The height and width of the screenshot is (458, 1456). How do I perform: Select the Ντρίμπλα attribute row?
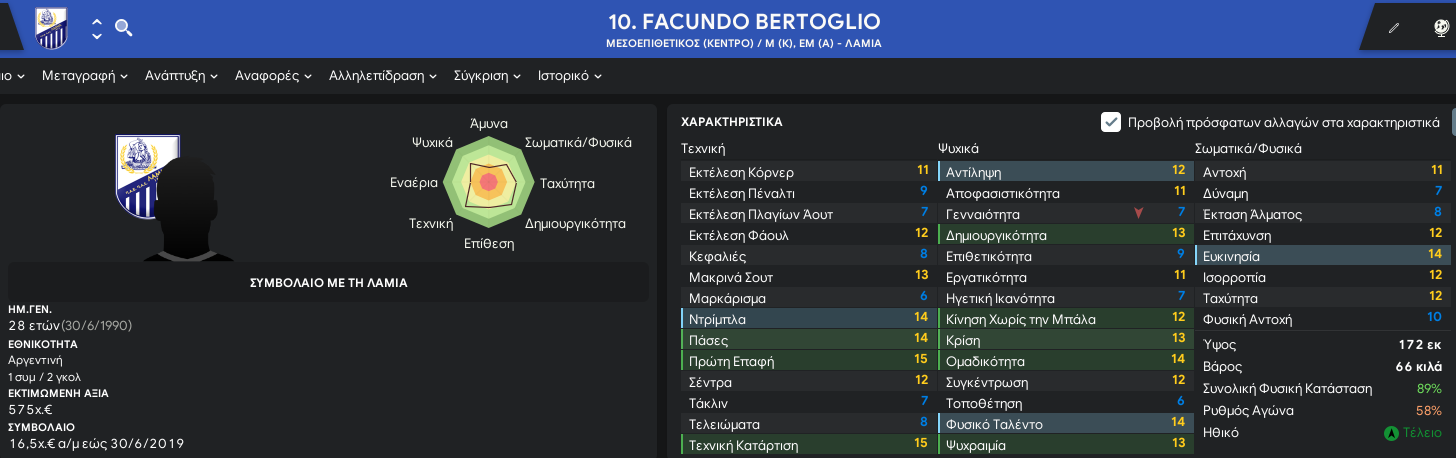804,319
